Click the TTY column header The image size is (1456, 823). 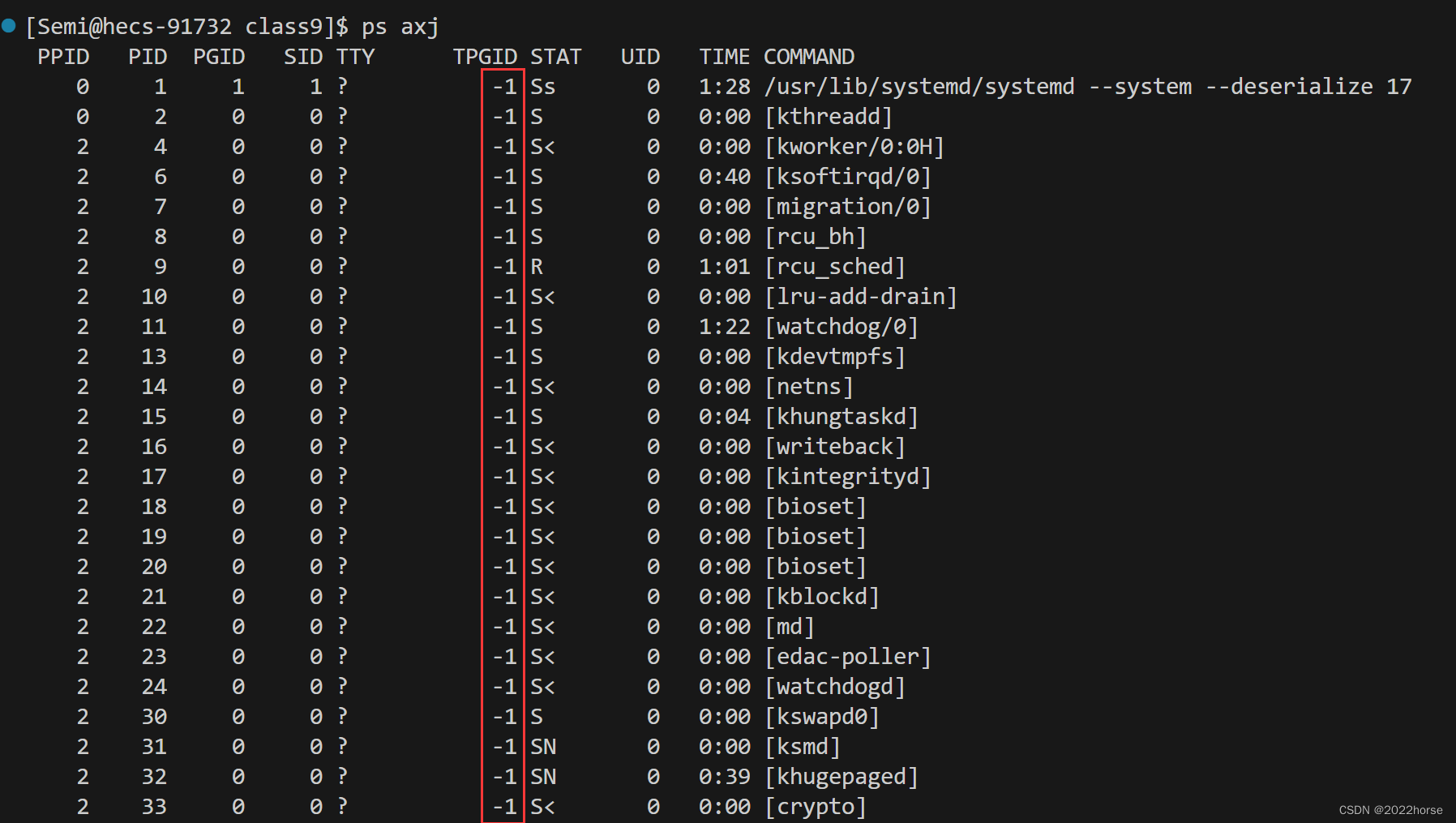(x=355, y=57)
